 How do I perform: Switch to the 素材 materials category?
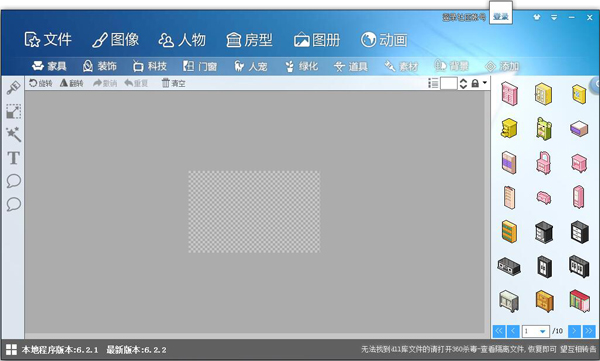401,66
